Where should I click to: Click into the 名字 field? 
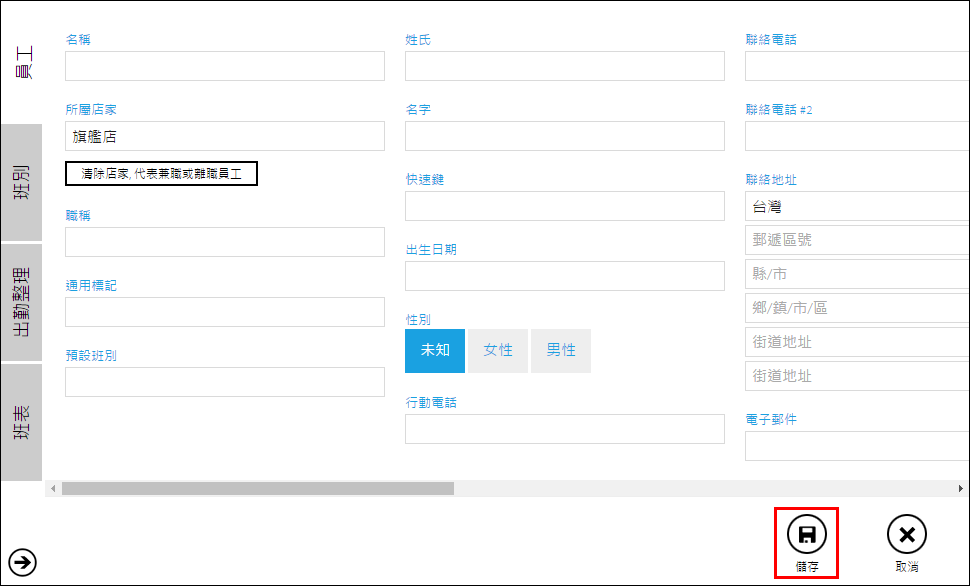(x=565, y=136)
